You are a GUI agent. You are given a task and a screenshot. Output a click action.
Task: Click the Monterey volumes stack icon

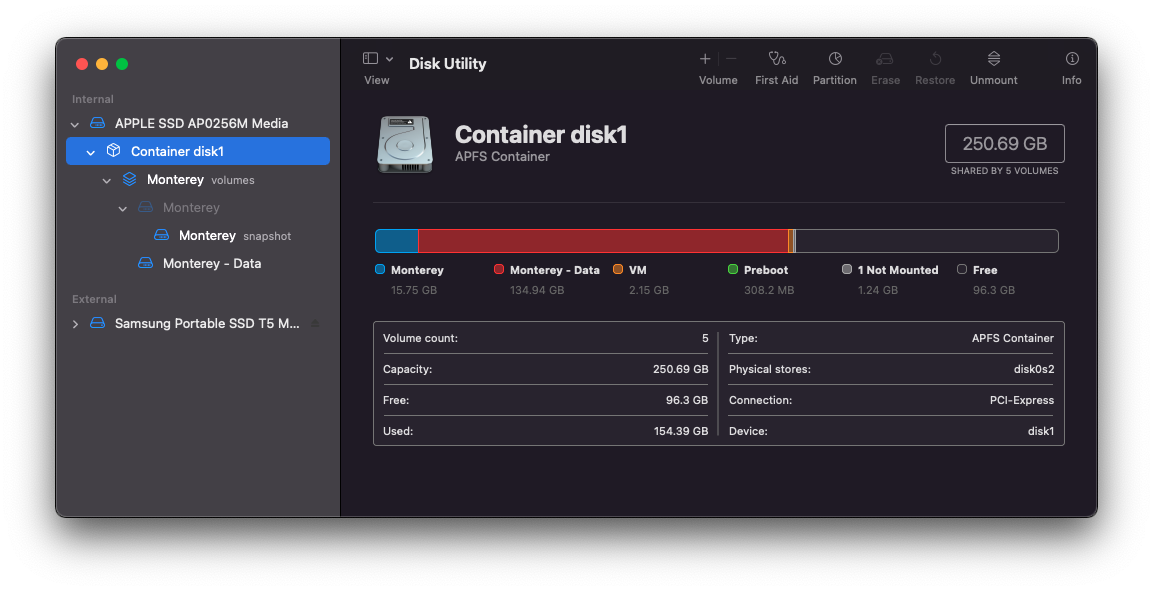[129, 179]
